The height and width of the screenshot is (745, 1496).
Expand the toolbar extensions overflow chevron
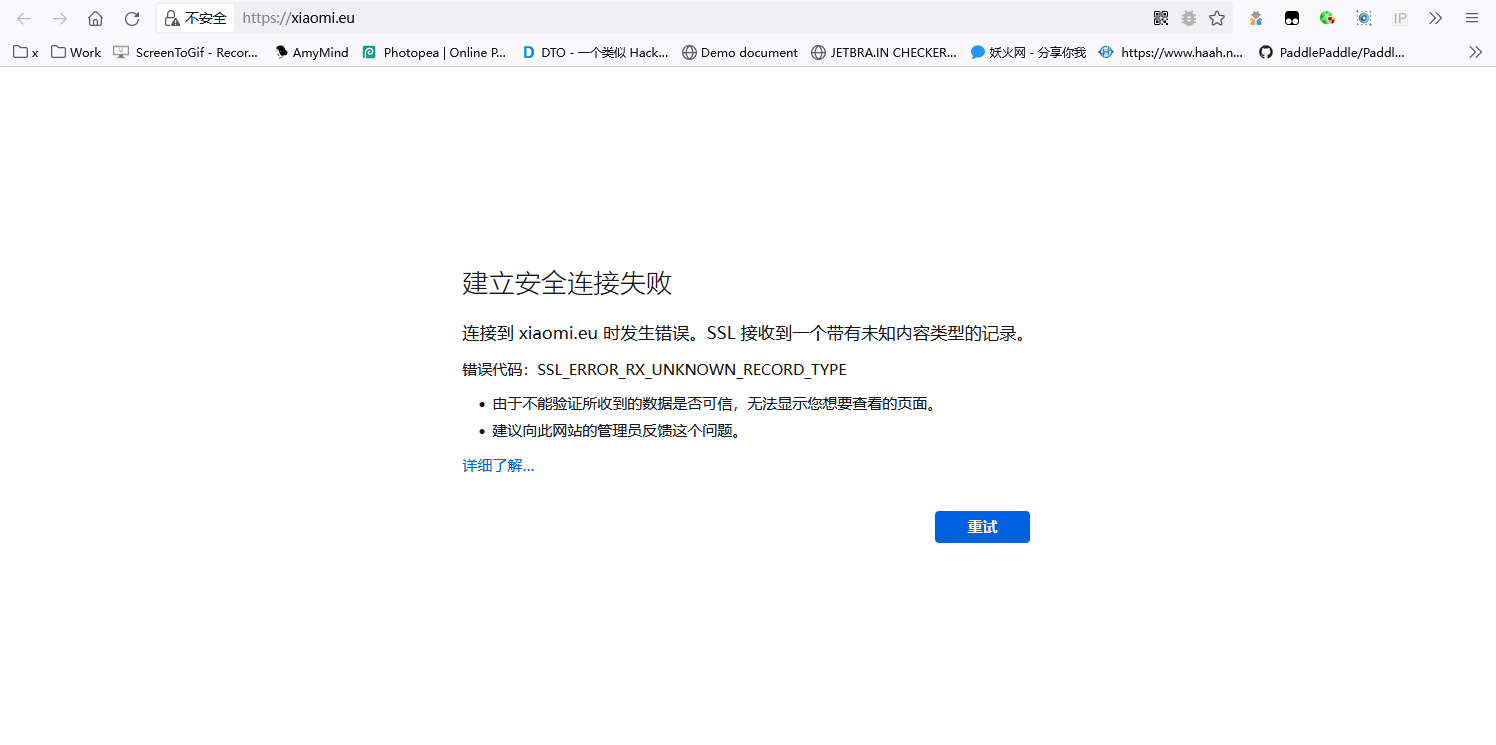(1435, 18)
